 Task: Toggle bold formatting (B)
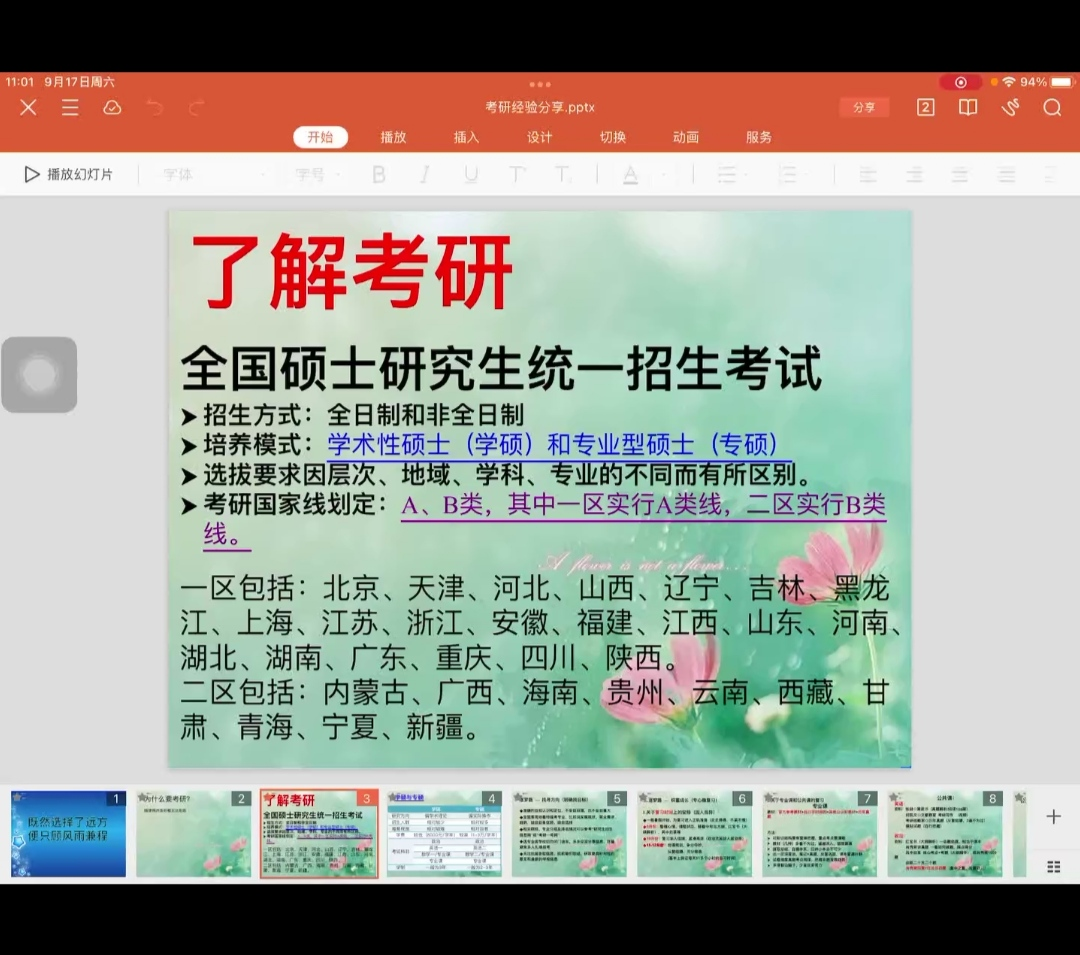pos(379,175)
